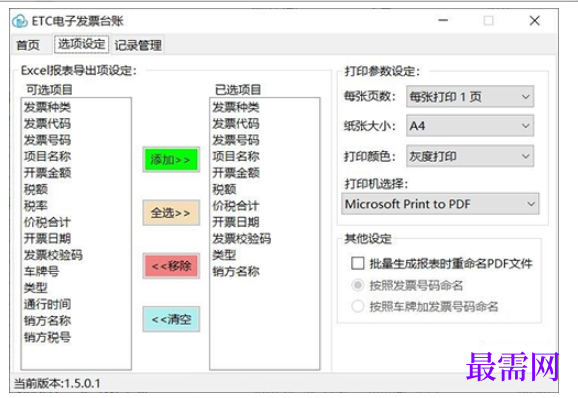This screenshot has width=578, height=398.
Task: Select 类型 in 可选项目 list
Action: click(x=36, y=288)
